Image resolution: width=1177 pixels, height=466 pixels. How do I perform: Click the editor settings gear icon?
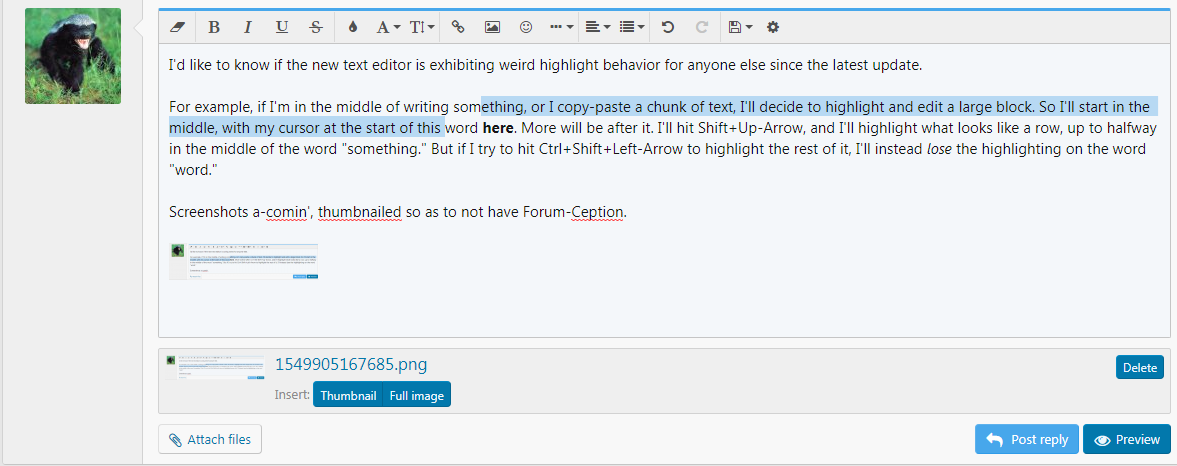(x=772, y=27)
